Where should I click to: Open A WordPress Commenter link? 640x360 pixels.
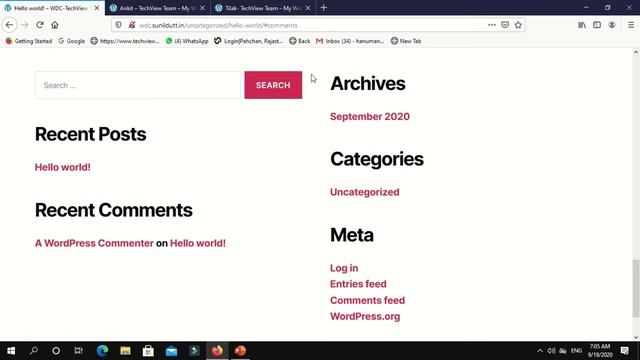click(94, 243)
